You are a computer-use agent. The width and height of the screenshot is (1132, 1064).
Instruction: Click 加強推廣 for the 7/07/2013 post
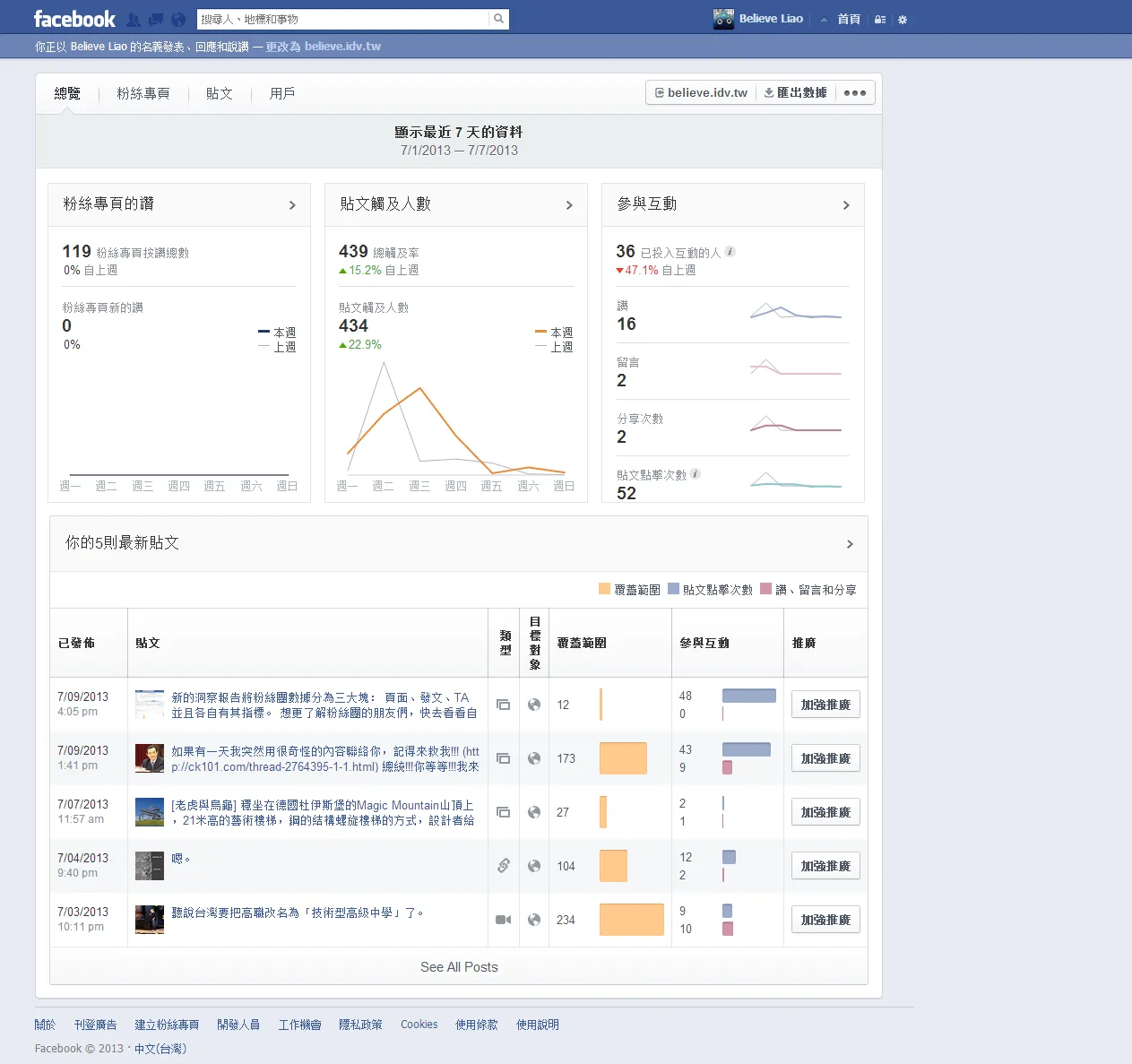[825, 812]
